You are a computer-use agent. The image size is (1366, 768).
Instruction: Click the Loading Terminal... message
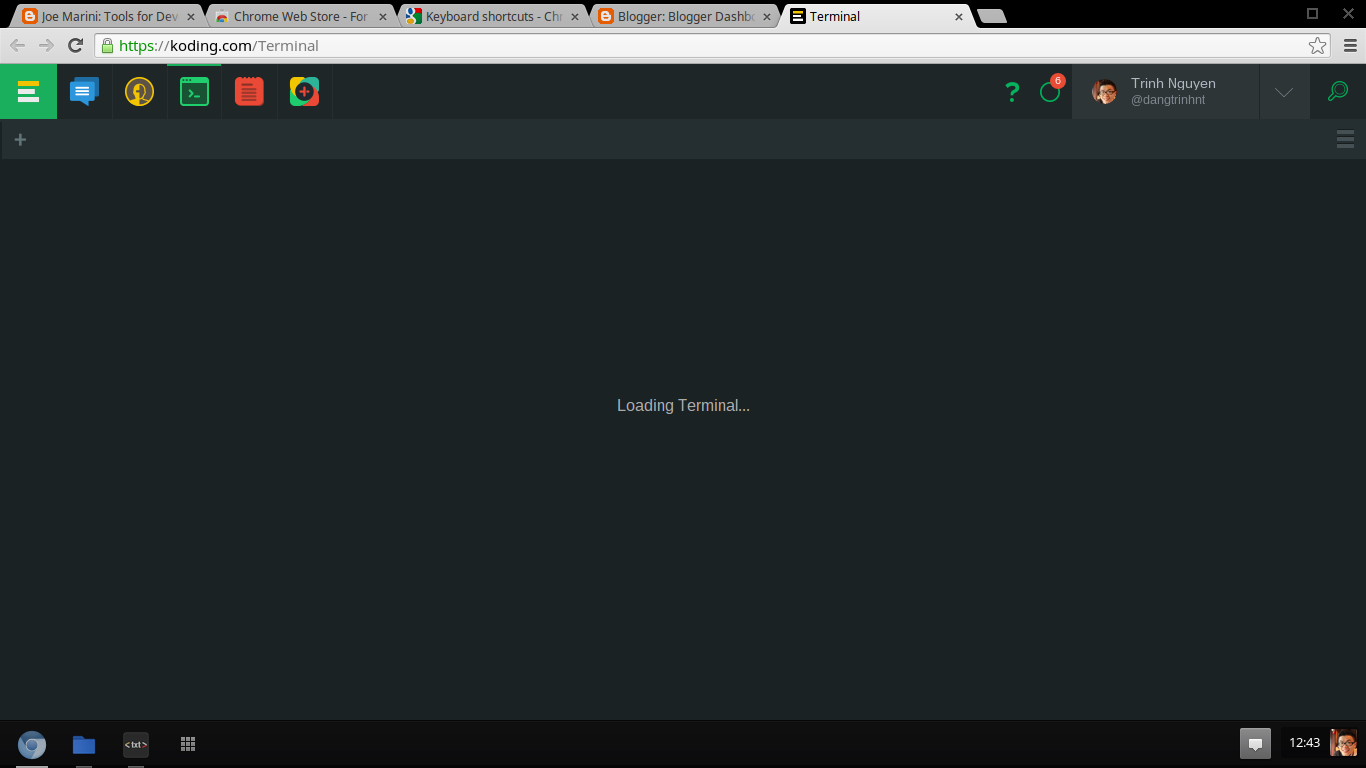coord(683,405)
